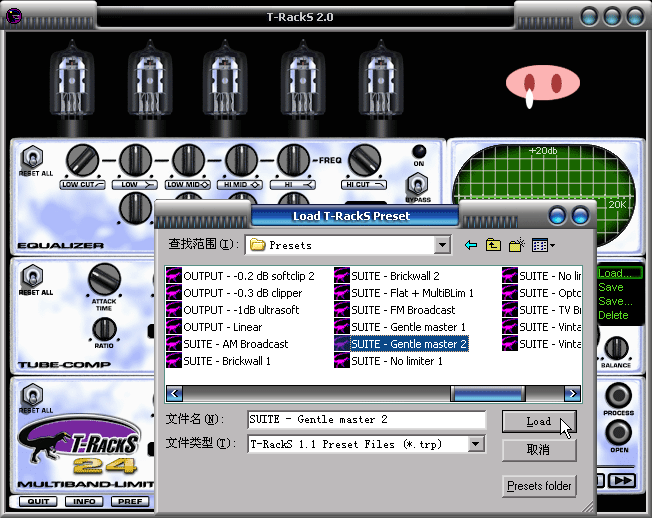Select preset SUITE - FM Broadcast
Screen dimensions: 652x518
[395, 310]
